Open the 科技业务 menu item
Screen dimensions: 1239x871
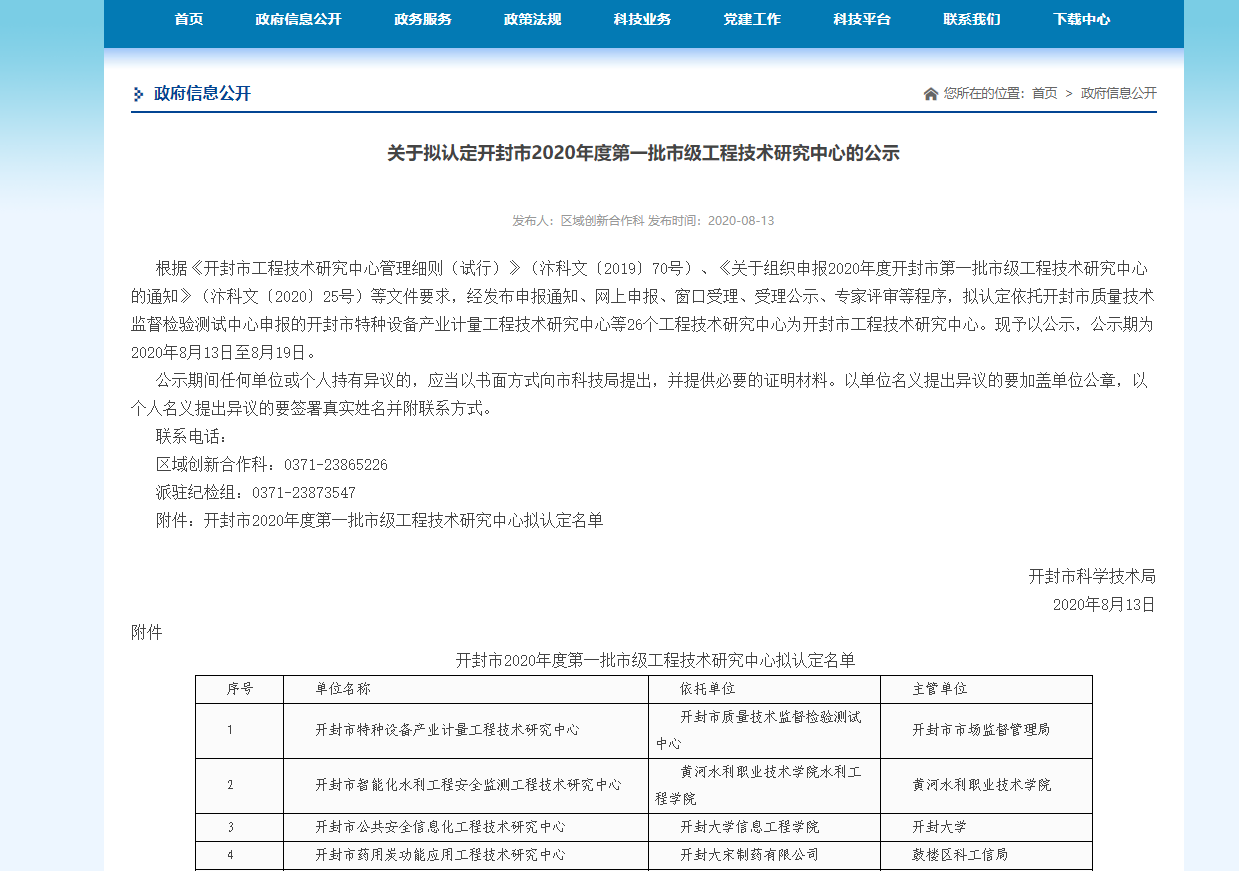pyautogui.click(x=642, y=19)
